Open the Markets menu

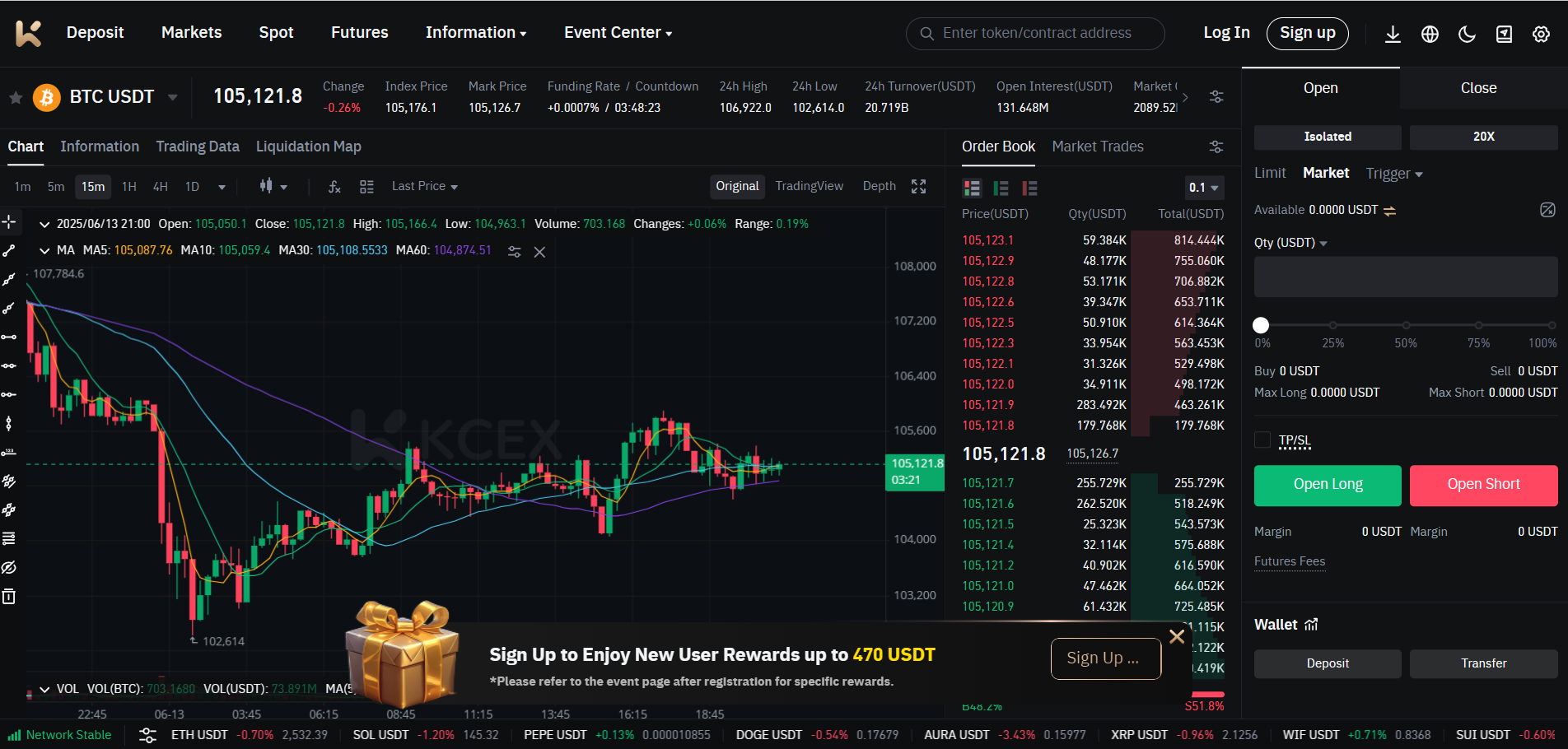[192, 33]
